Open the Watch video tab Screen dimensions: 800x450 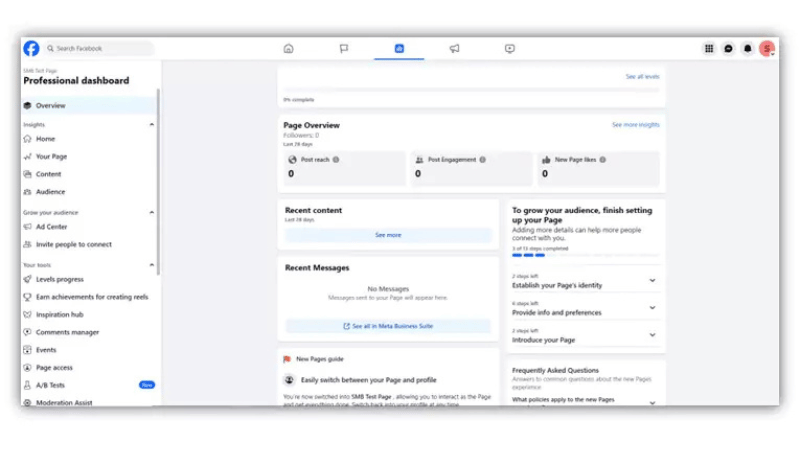click(x=510, y=48)
